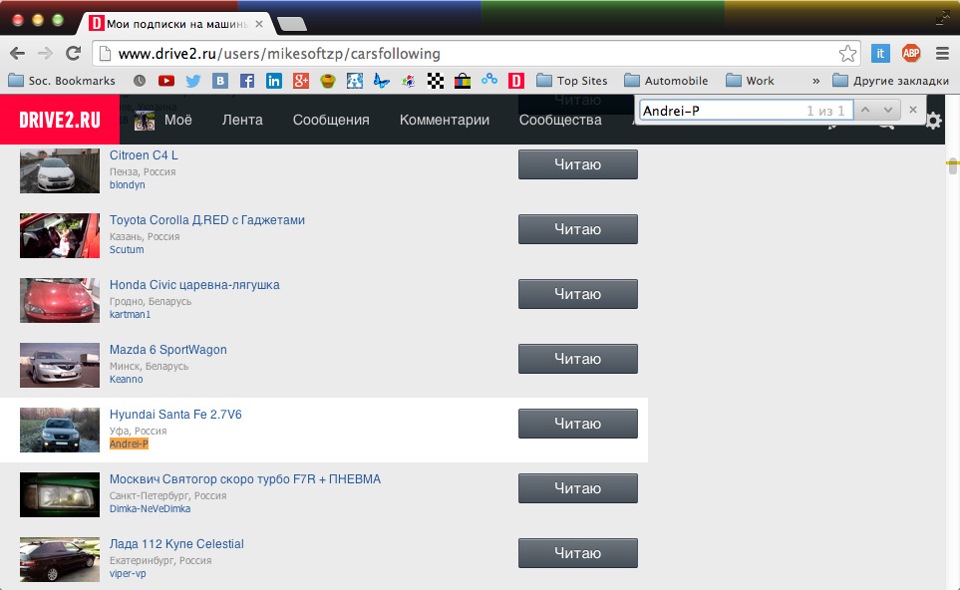Open the LinkedIn bookmark
The height and width of the screenshot is (590, 960).
click(274, 81)
